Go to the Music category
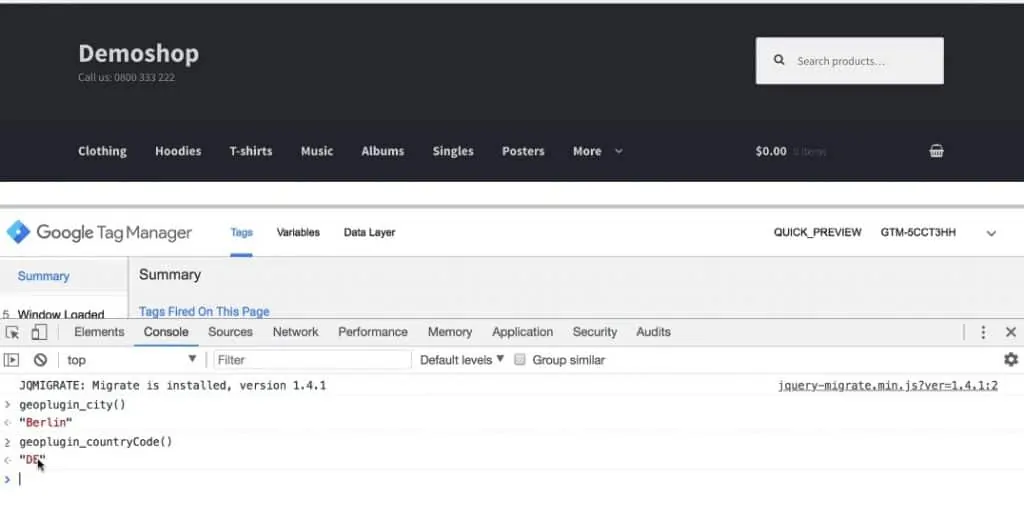The image size is (1024, 521). pyautogui.click(x=317, y=151)
